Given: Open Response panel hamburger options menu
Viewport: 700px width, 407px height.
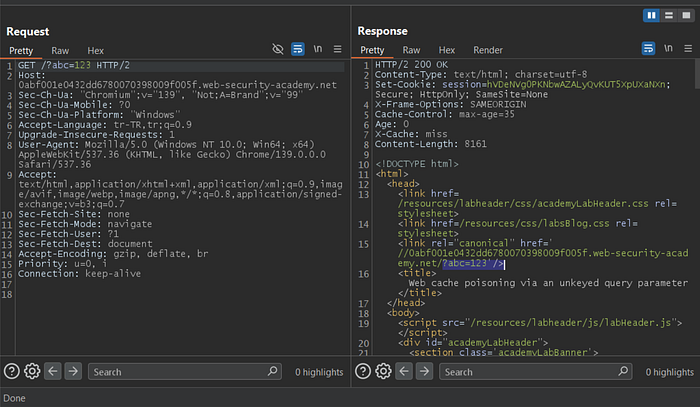Looking at the screenshot, I should 688,48.
